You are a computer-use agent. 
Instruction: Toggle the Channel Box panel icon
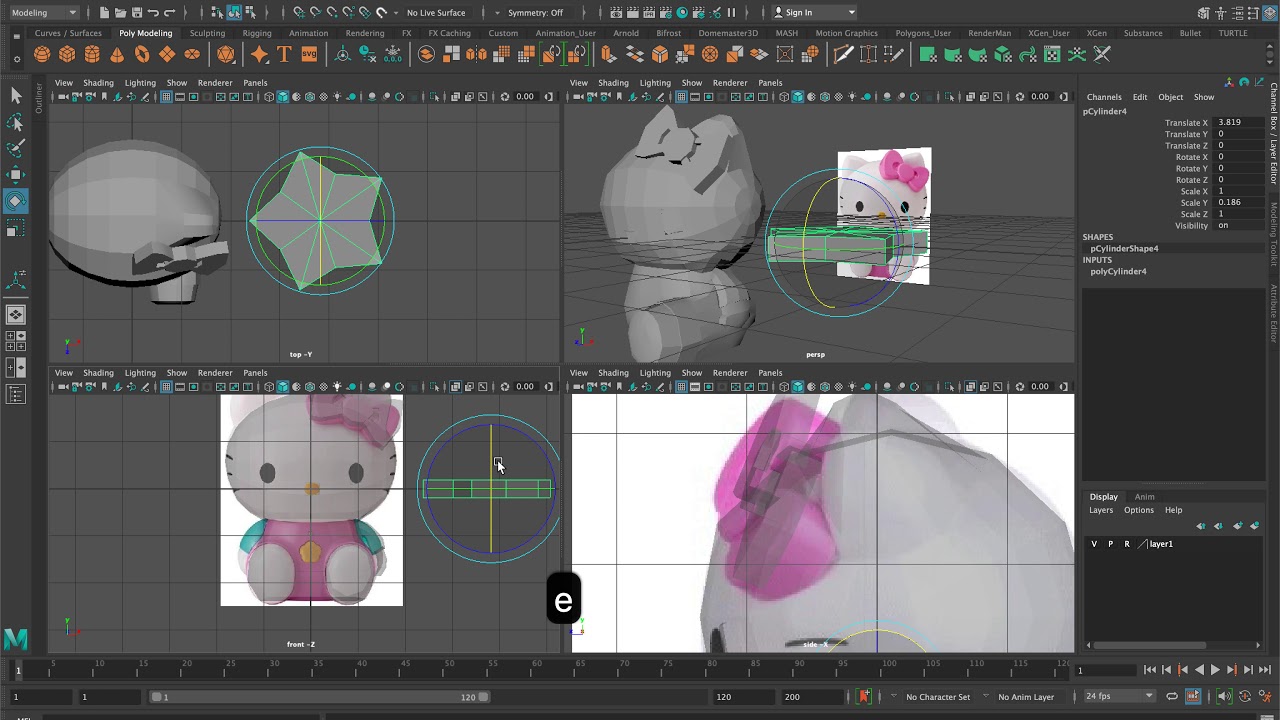click(1271, 12)
